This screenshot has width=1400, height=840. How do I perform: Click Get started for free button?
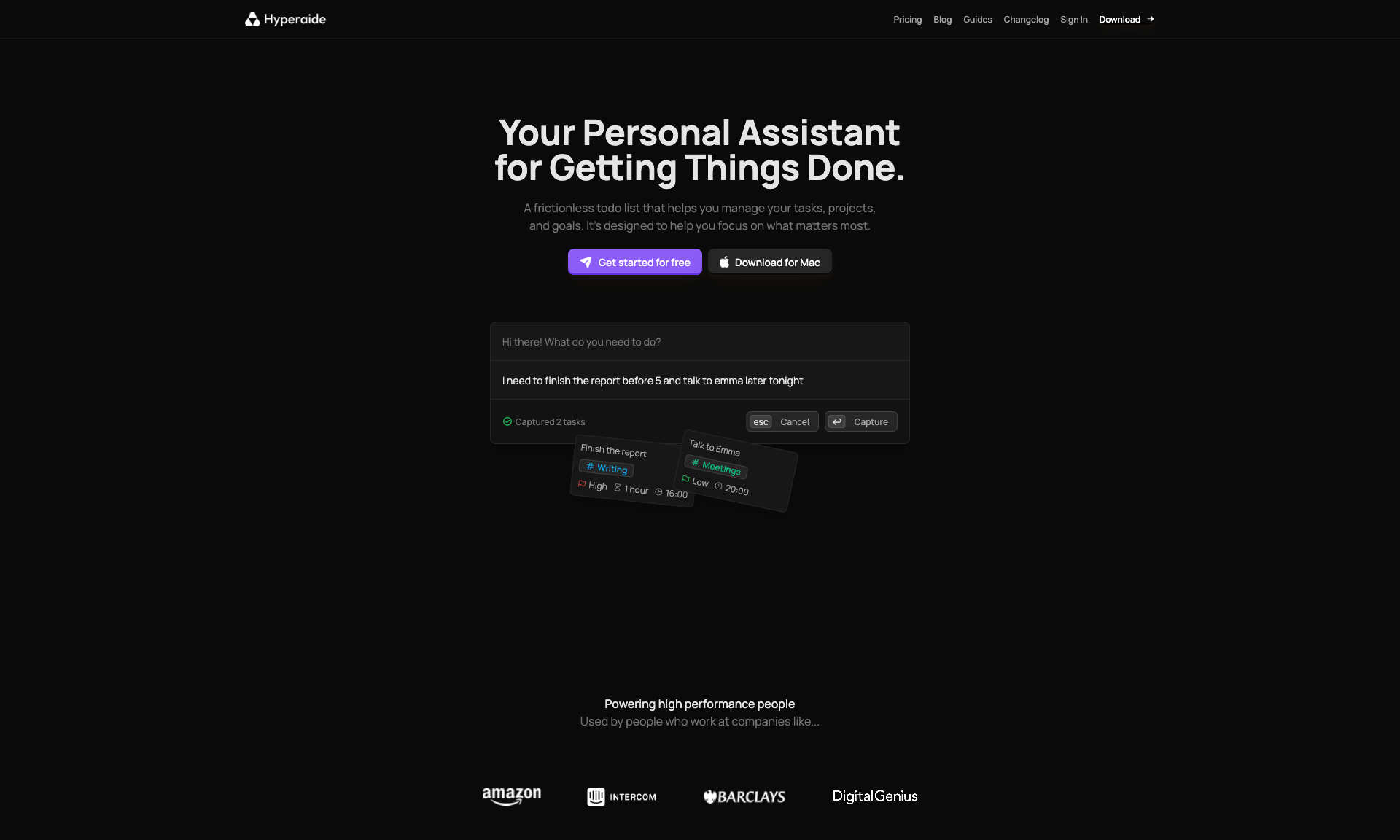pos(634,261)
